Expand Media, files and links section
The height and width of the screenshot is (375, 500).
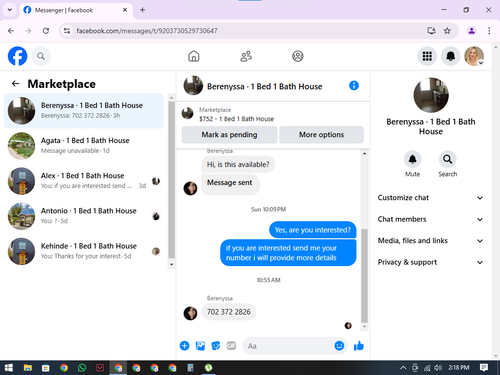pos(430,241)
